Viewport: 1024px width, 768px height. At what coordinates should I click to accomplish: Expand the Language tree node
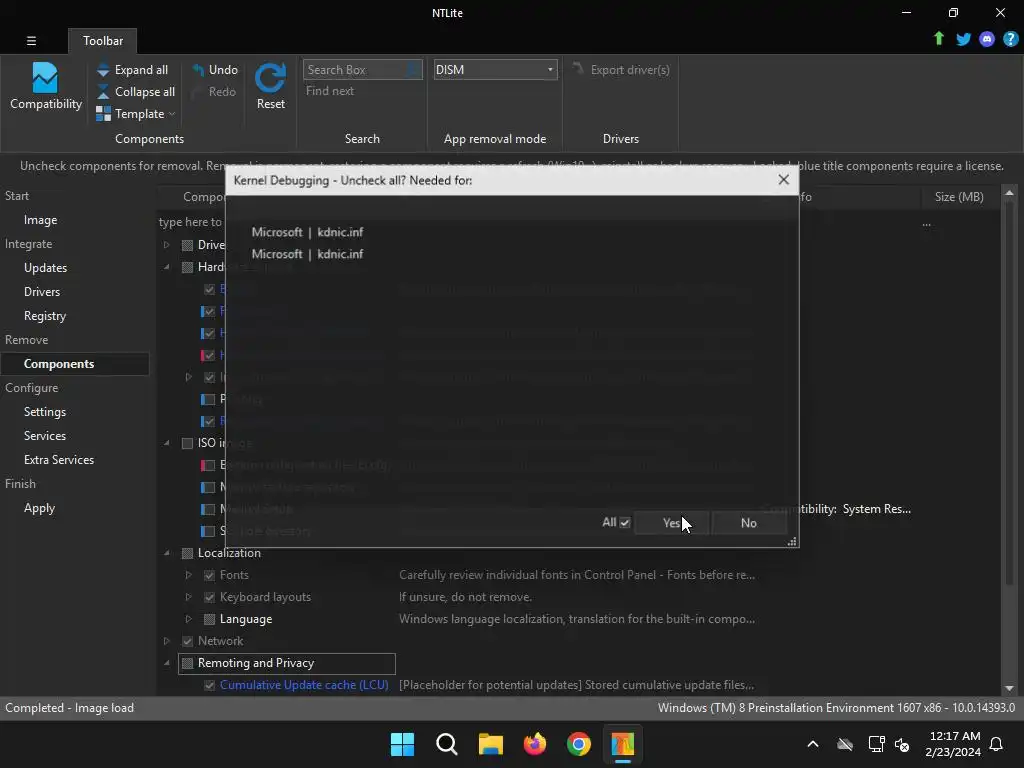[188, 619]
